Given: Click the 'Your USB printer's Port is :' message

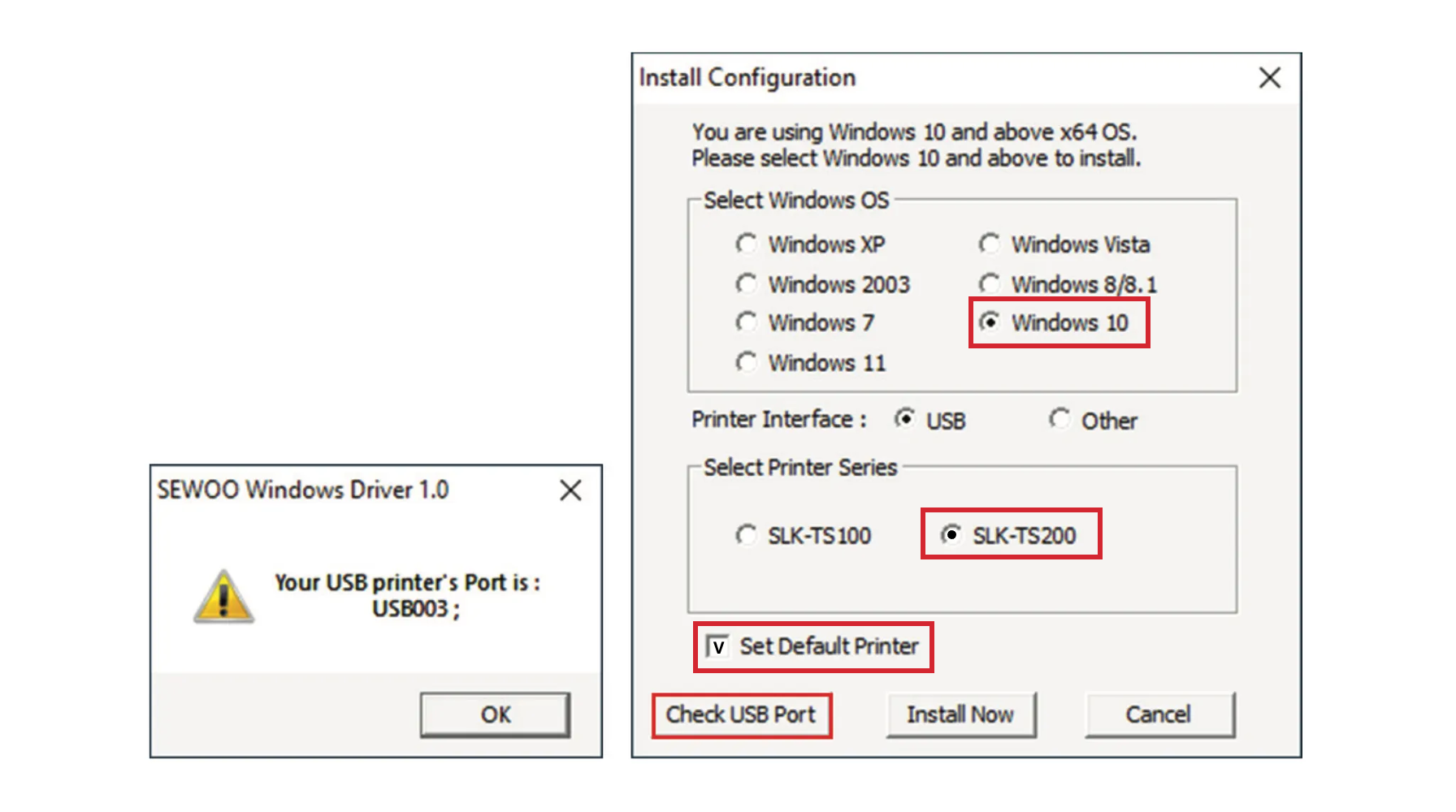Looking at the screenshot, I should click(408, 582).
